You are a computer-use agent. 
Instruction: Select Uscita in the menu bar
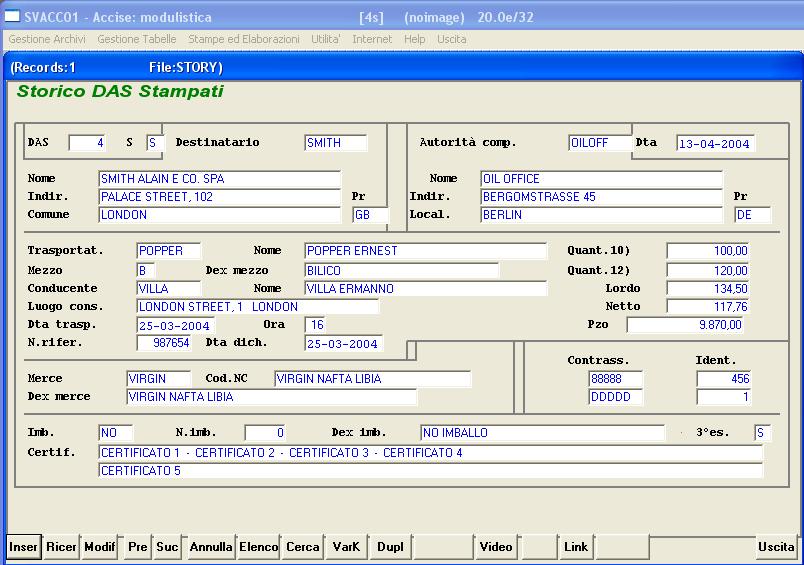coord(451,39)
